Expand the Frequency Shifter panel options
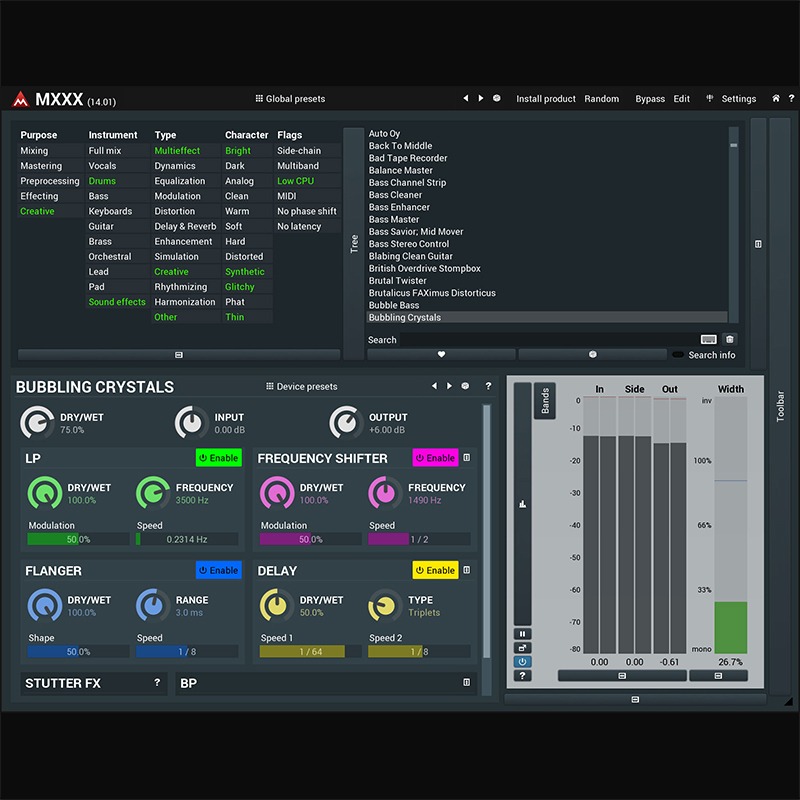This screenshot has height=800, width=800. tap(466, 458)
